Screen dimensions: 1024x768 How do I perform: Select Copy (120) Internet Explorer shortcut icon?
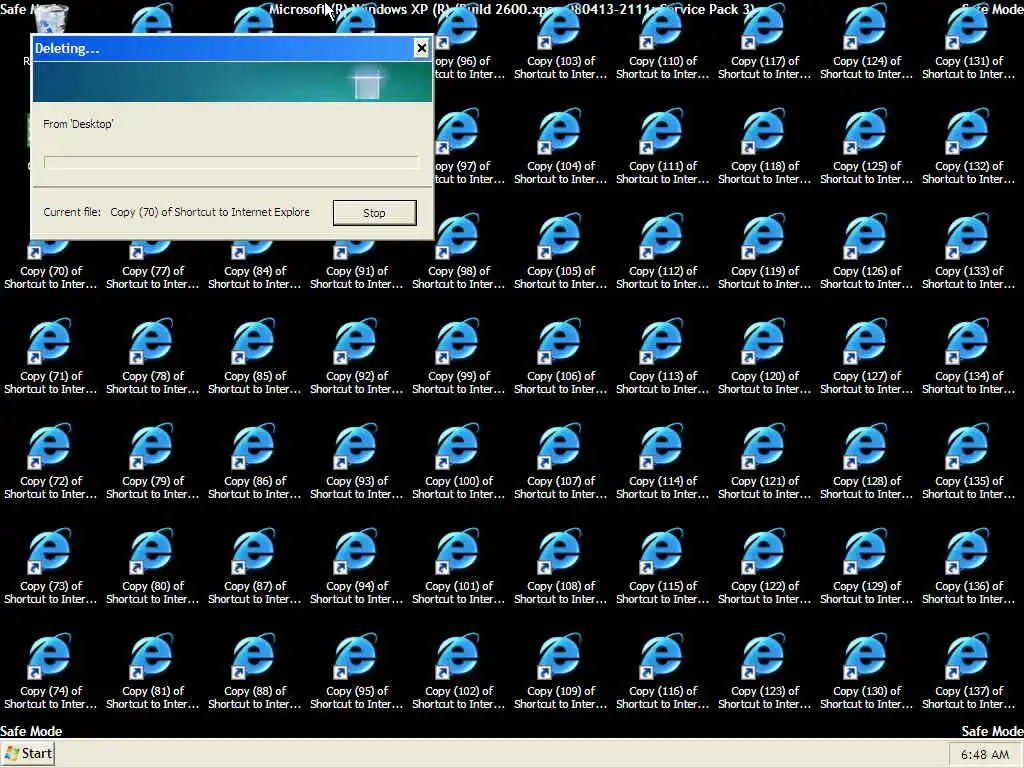(x=763, y=341)
